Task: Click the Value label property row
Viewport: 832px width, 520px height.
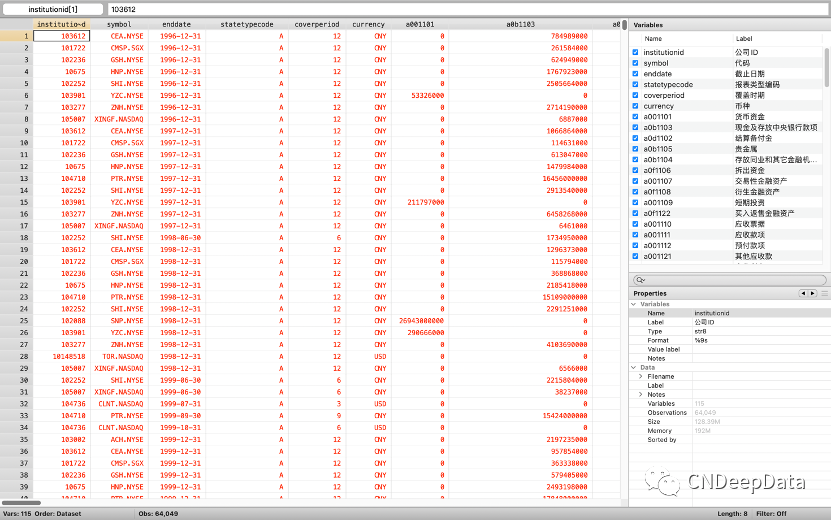Action: click(x=729, y=350)
